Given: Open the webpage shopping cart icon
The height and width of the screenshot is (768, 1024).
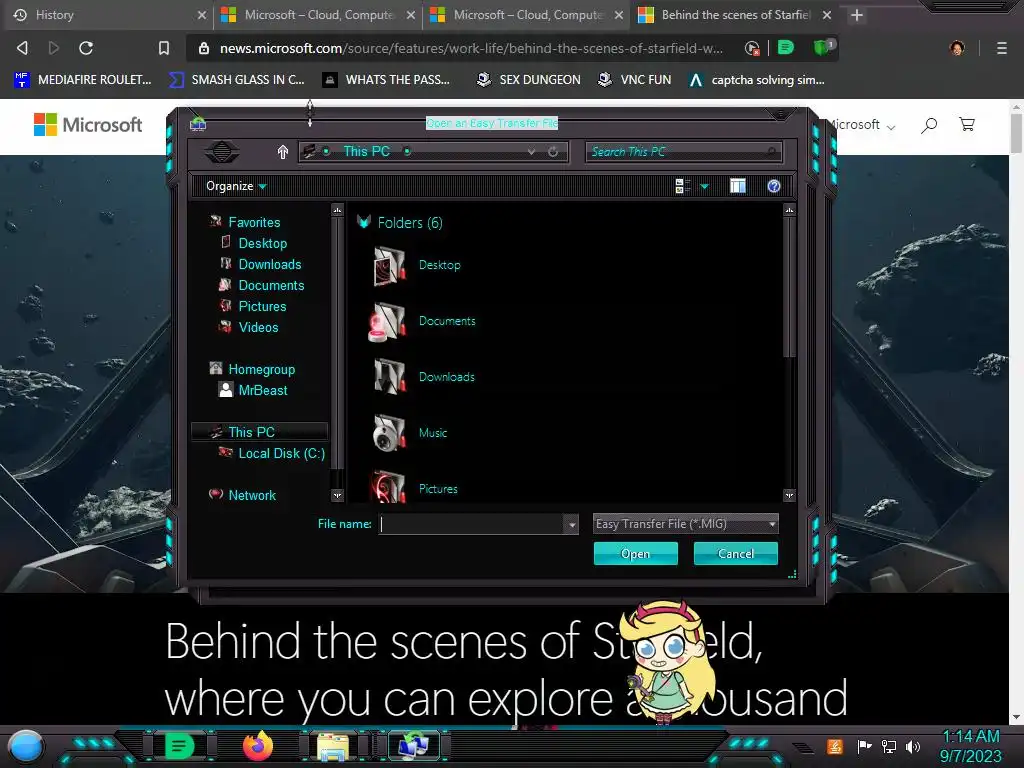Looking at the screenshot, I should [967, 124].
